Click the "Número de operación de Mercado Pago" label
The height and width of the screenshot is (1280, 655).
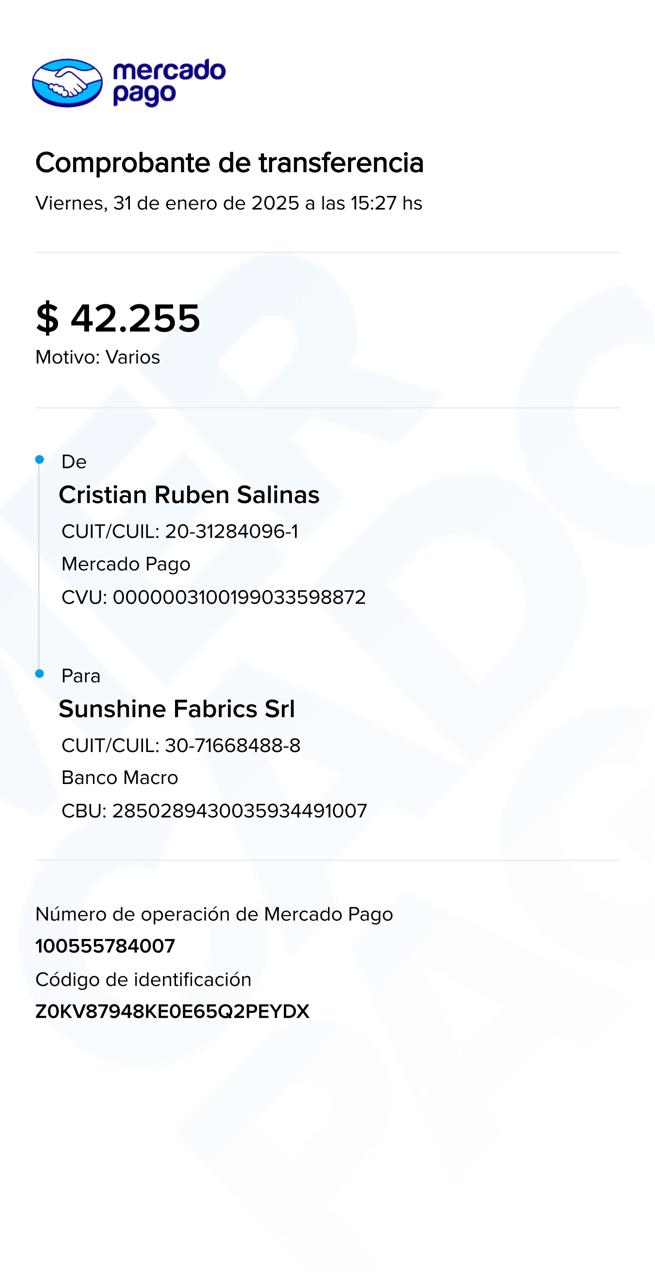point(214,914)
